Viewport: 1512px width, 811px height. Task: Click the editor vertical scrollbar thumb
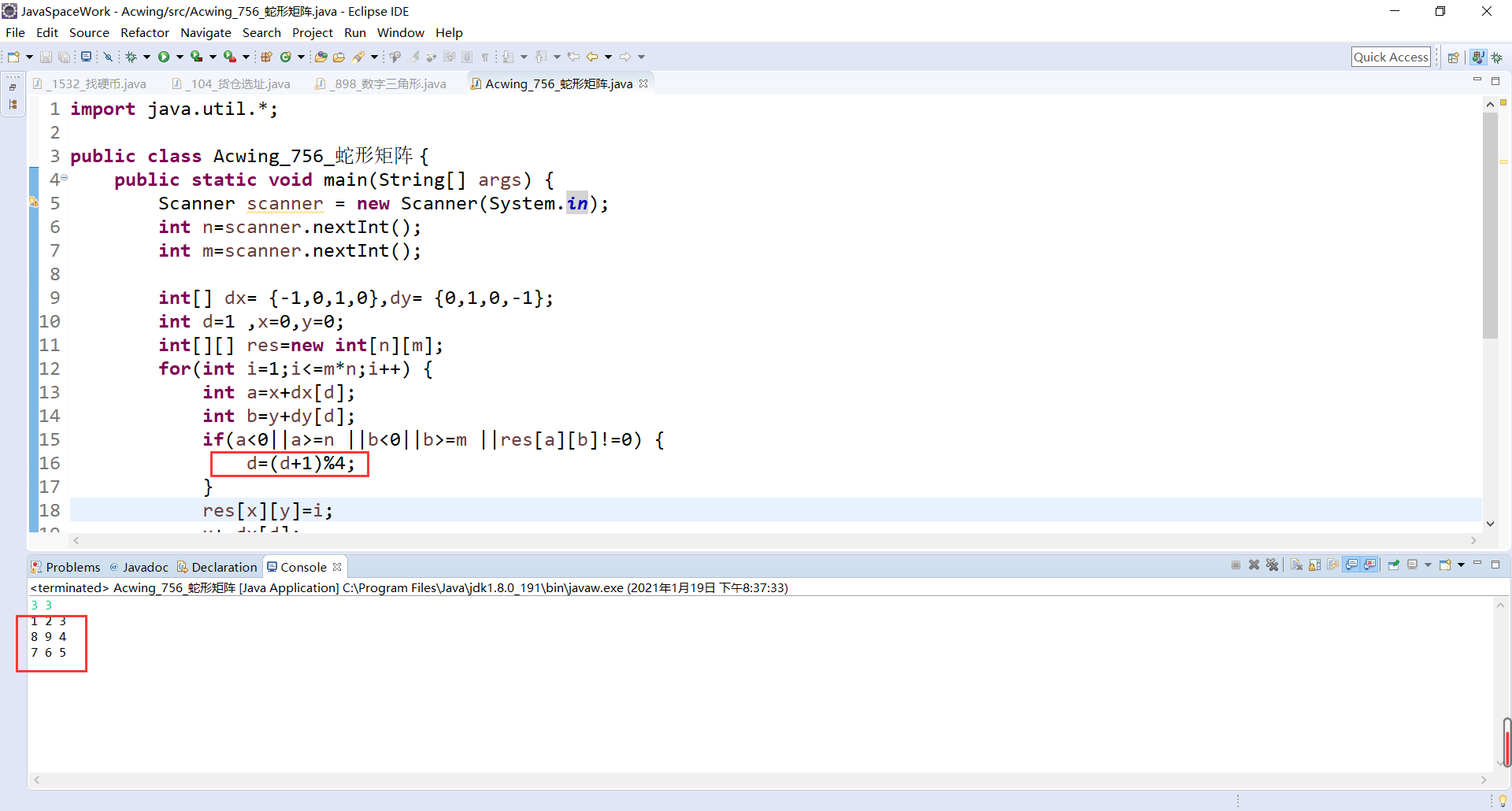(x=1490, y=225)
